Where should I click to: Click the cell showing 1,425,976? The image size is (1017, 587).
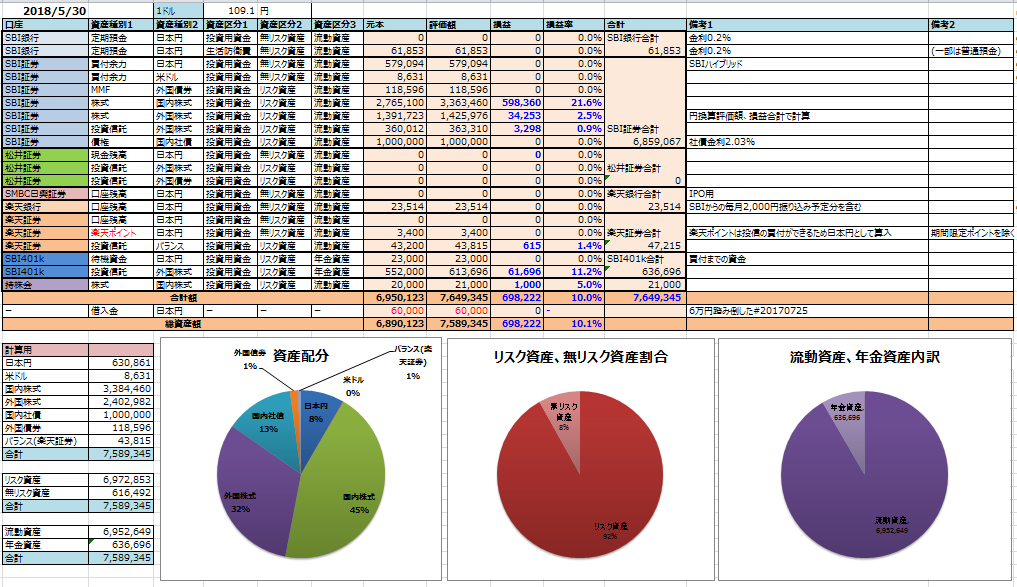(459, 115)
